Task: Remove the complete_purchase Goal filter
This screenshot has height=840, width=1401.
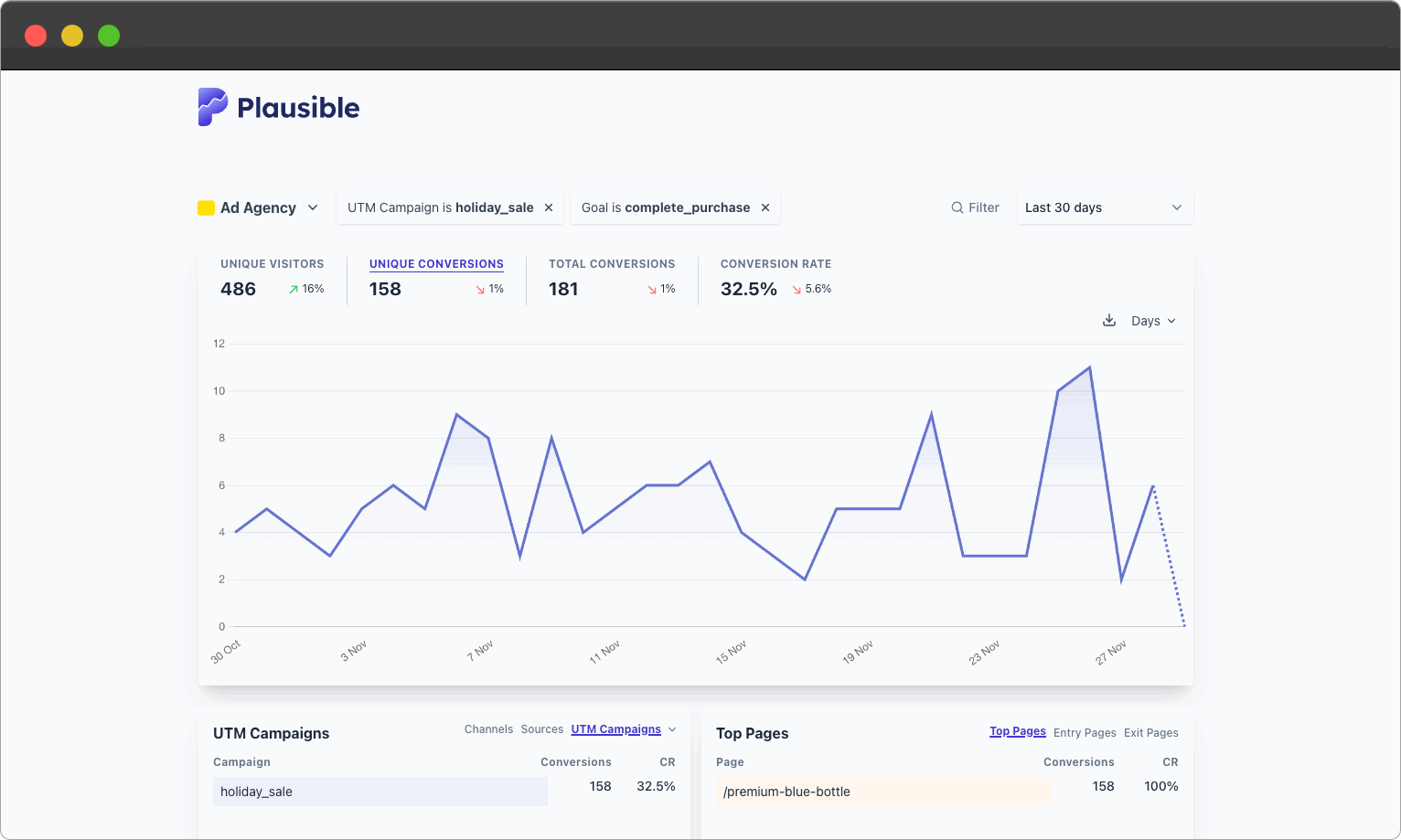Action: tap(765, 207)
